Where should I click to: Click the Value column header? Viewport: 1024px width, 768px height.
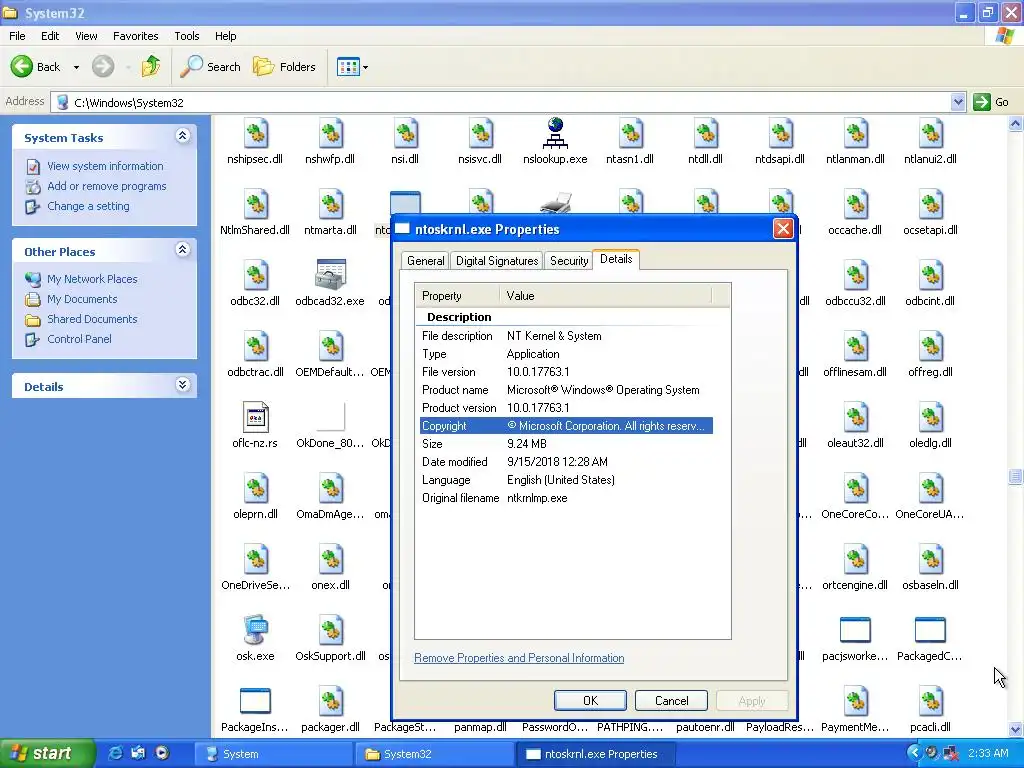click(x=605, y=296)
